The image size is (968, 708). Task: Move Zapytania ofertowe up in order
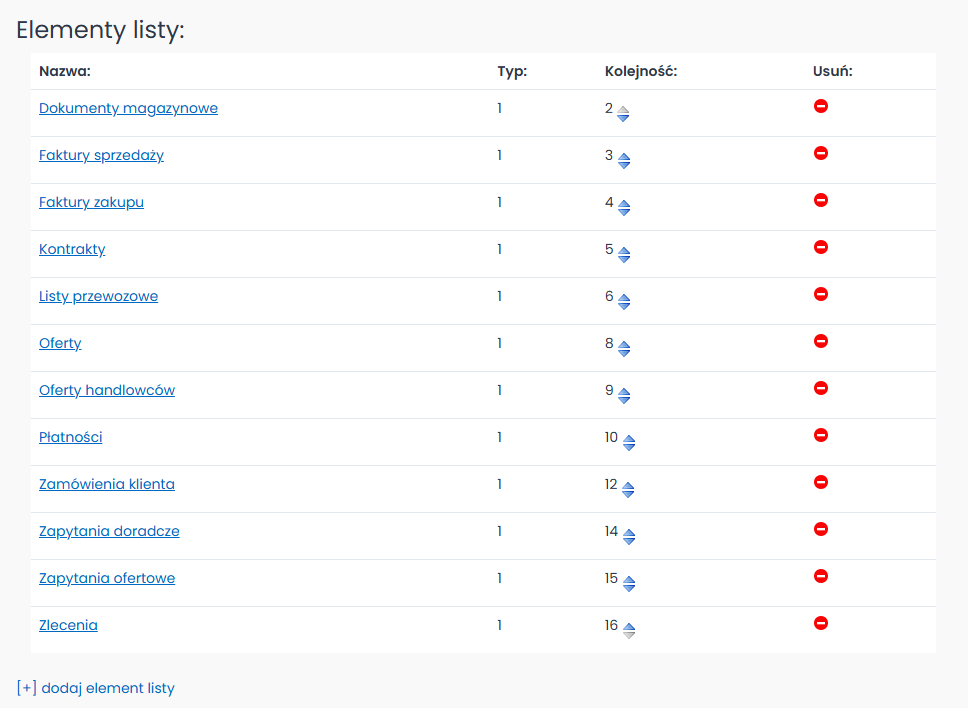click(x=629, y=580)
